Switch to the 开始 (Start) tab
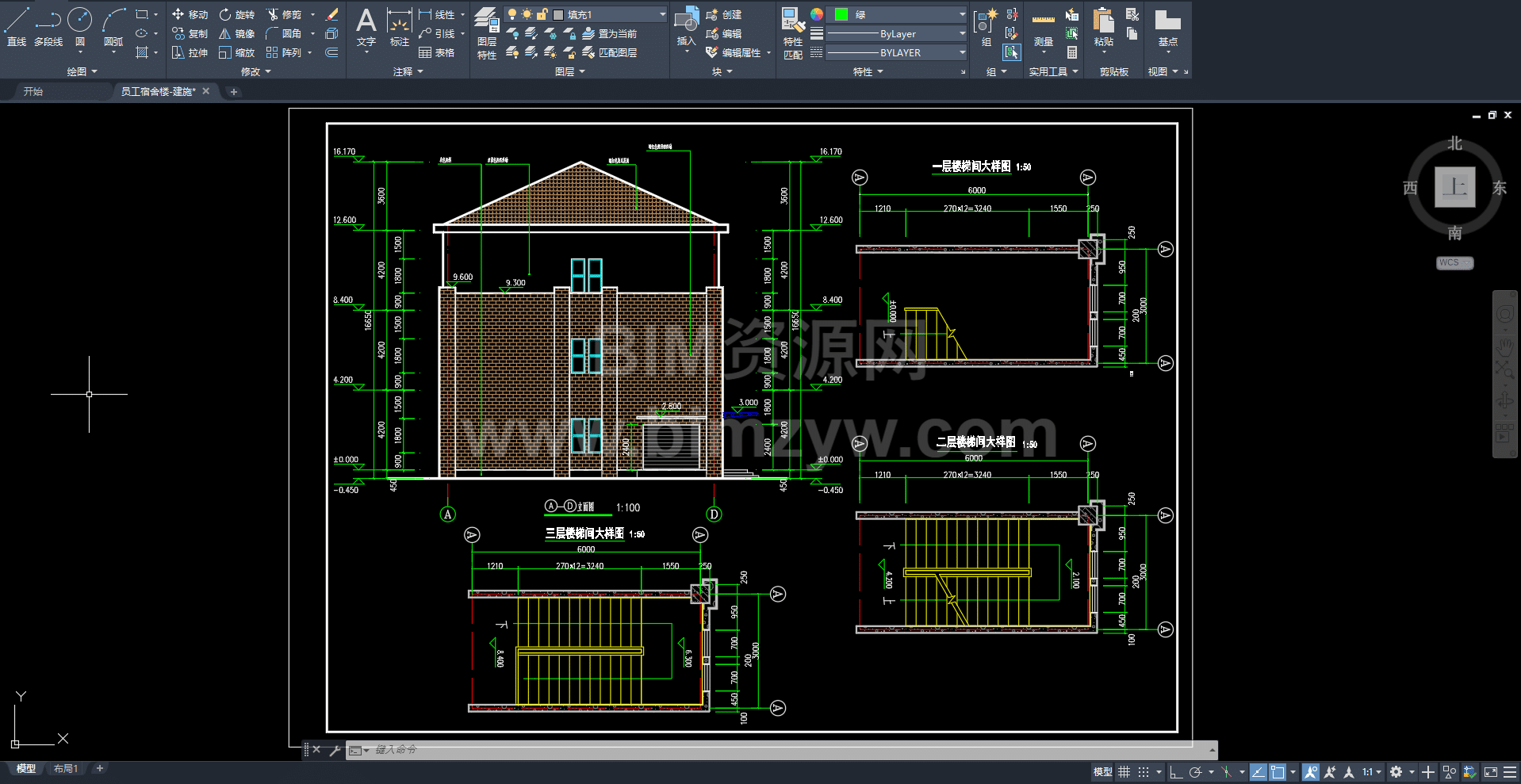The width and height of the screenshot is (1521, 784). [x=33, y=91]
